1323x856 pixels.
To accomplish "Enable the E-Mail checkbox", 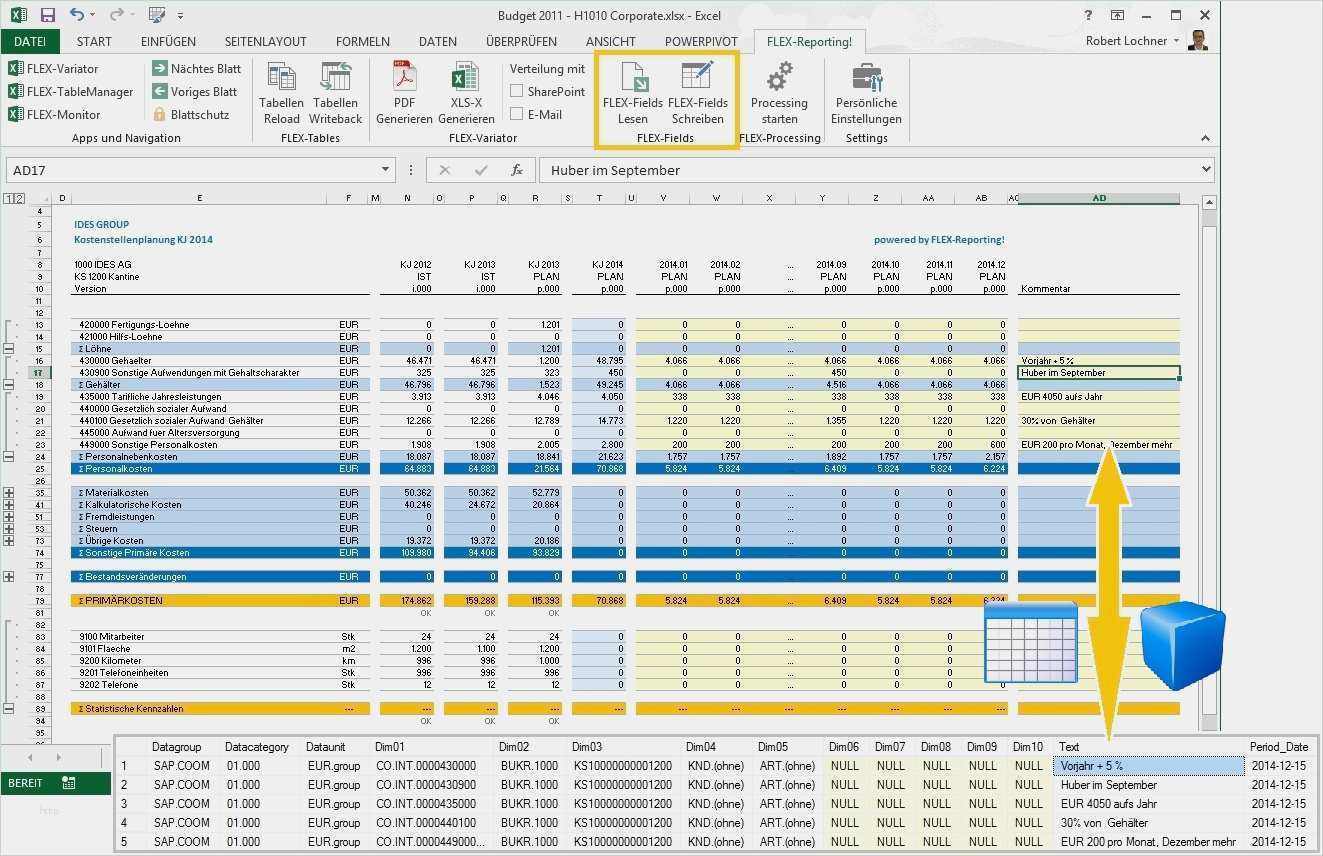I will (517, 114).
